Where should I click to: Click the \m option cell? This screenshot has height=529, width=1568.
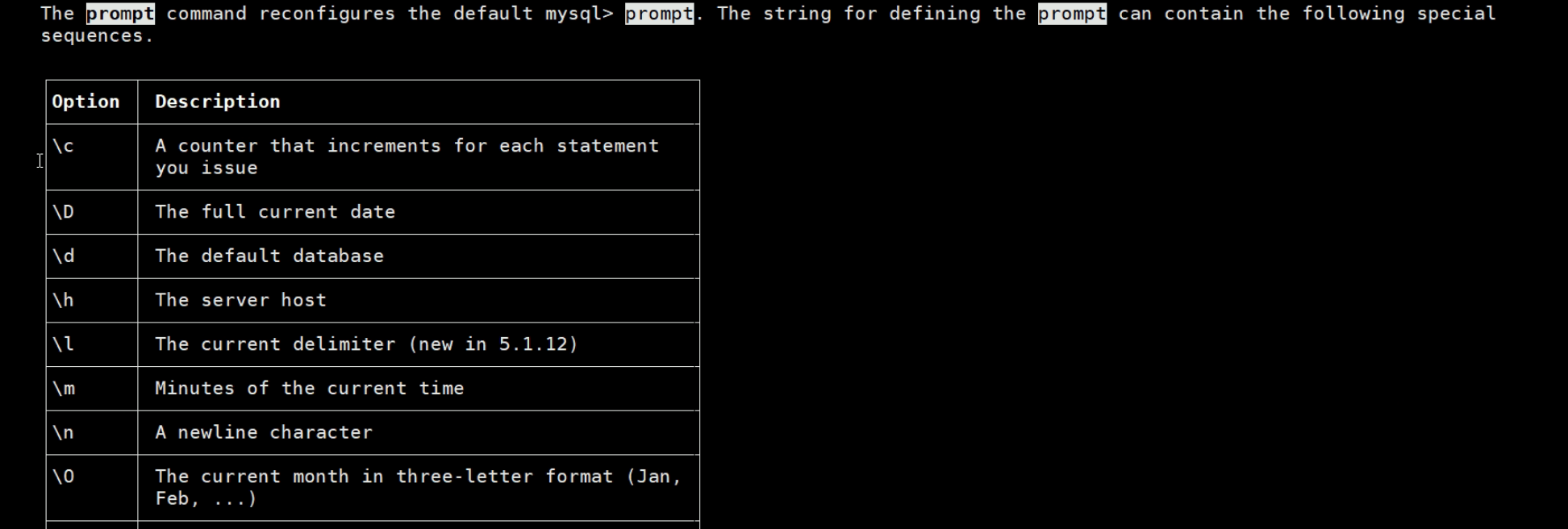[x=63, y=389]
